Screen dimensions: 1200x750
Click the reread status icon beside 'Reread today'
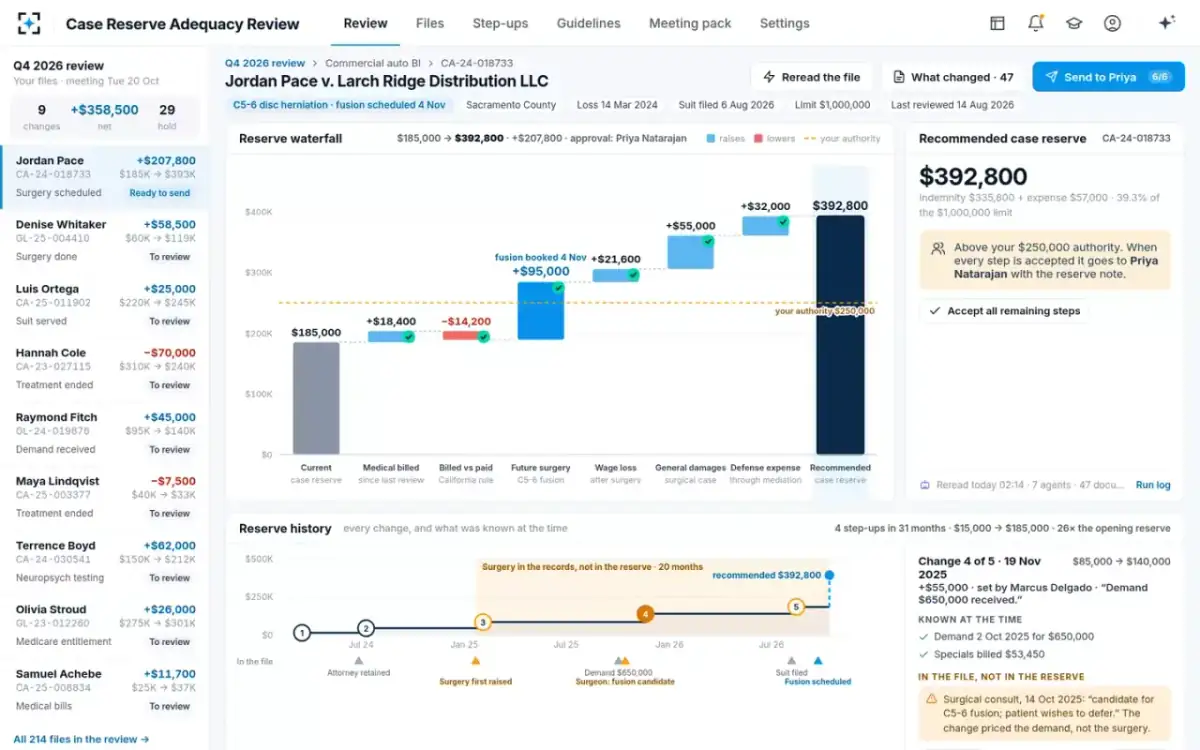[925, 485]
